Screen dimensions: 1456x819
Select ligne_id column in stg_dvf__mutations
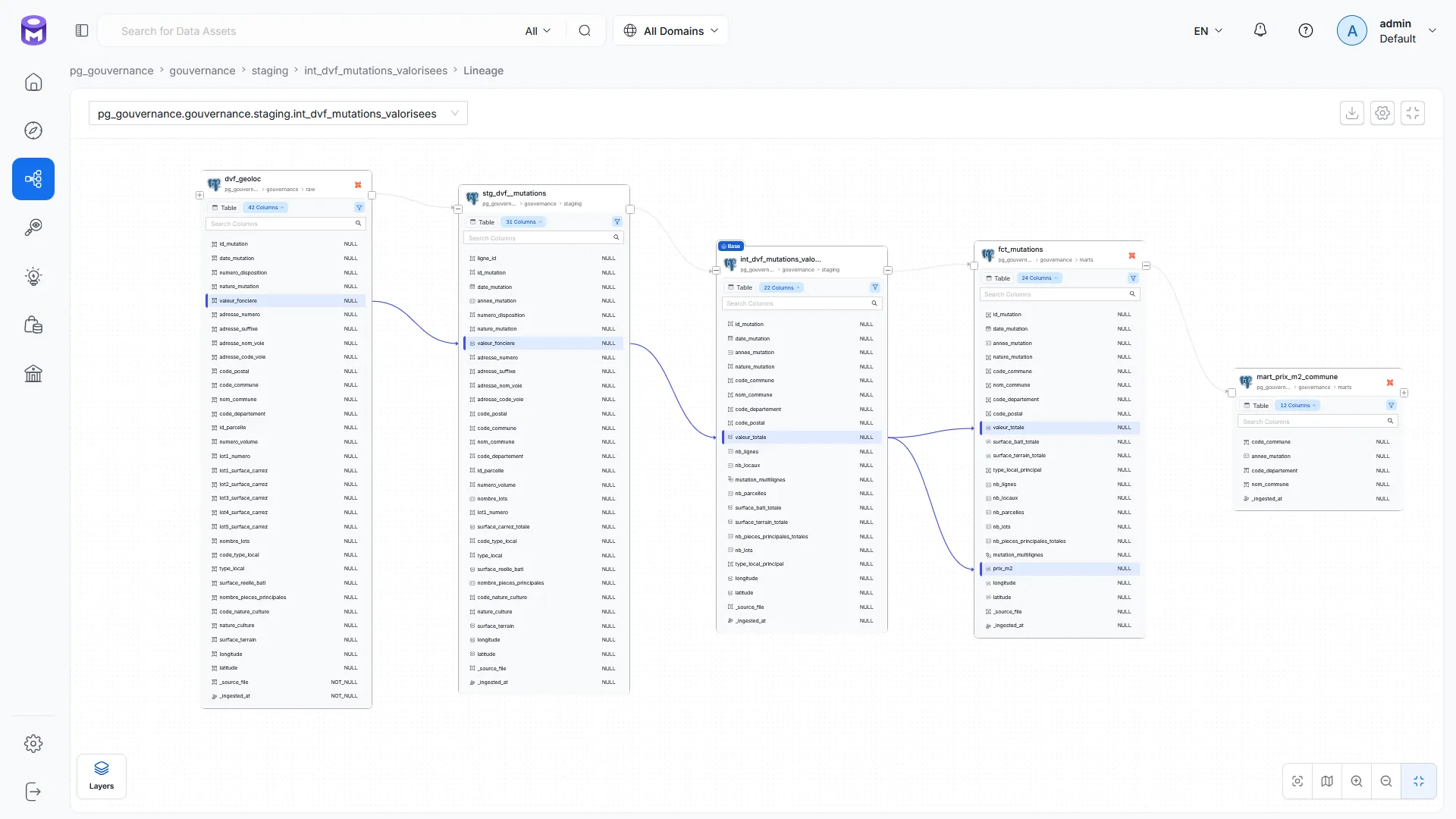pyautogui.click(x=544, y=259)
